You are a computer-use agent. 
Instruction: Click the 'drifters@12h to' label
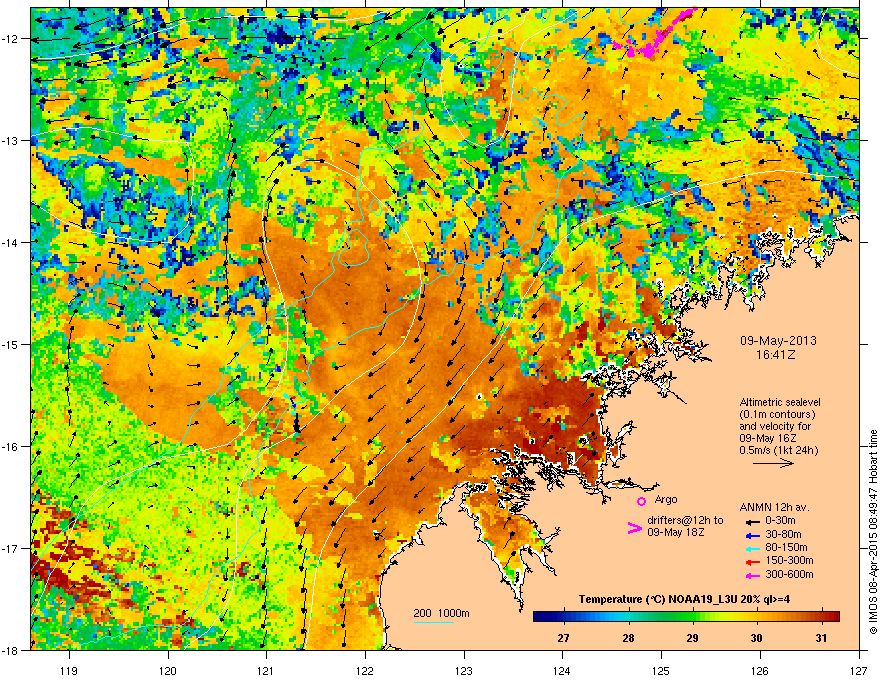(x=685, y=520)
